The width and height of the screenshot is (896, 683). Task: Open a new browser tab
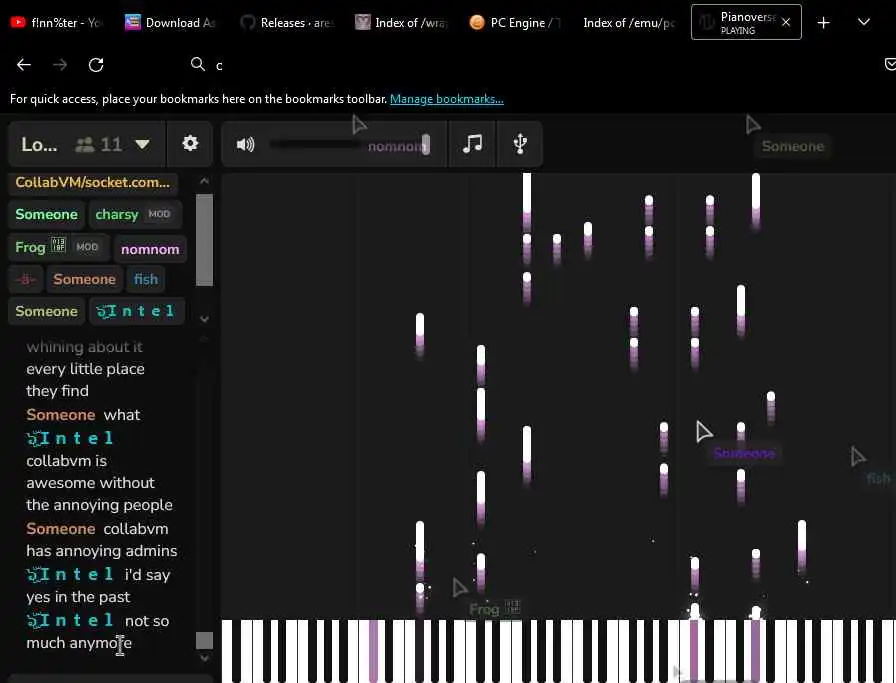(x=823, y=22)
